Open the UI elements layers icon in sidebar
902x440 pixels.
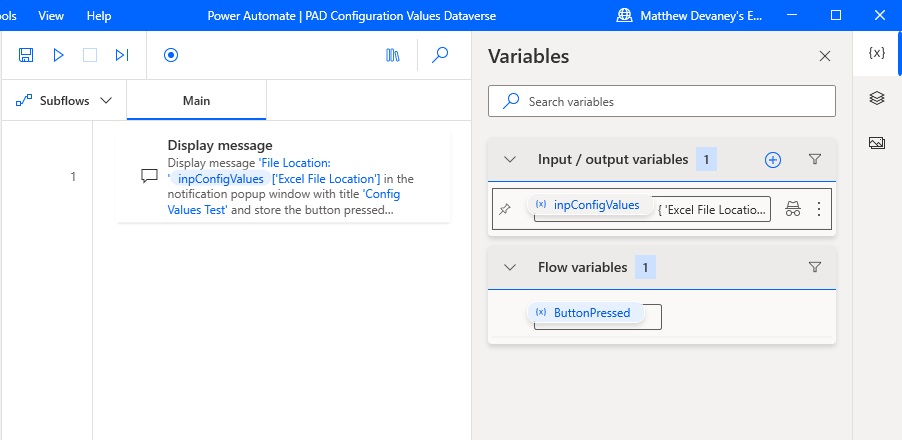[x=877, y=98]
